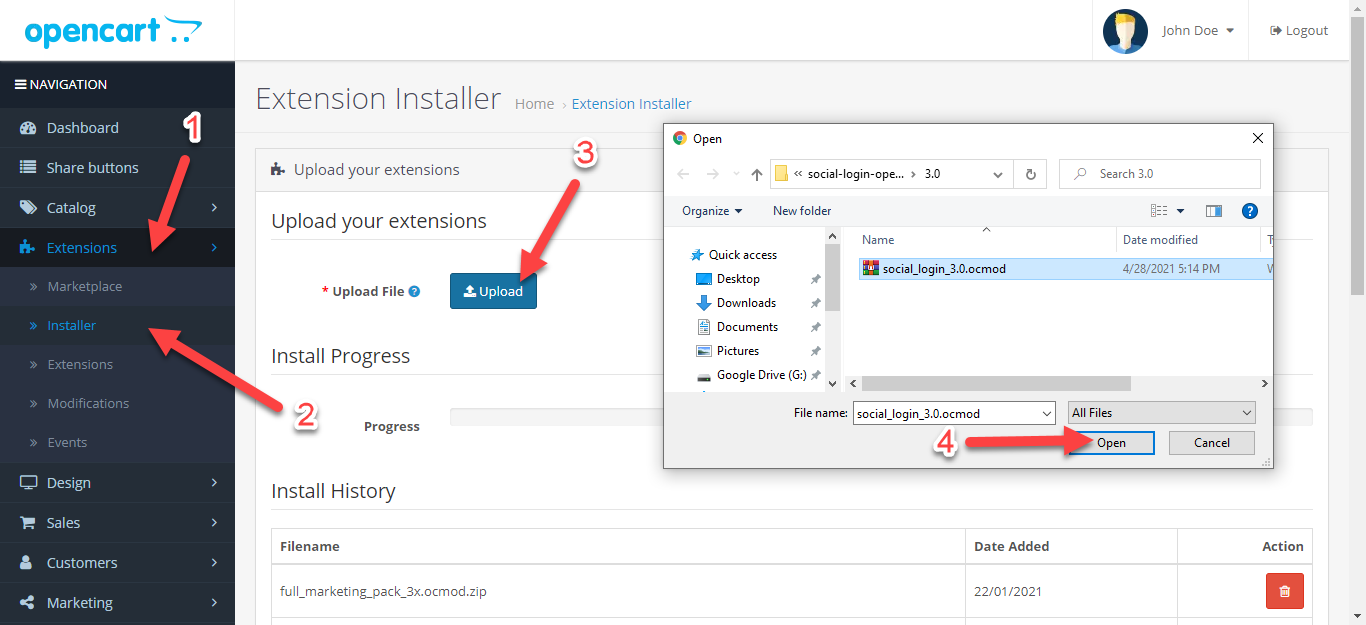Image resolution: width=1366 pixels, height=625 pixels.
Task: Click the File name input field
Action: click(955, 413)
